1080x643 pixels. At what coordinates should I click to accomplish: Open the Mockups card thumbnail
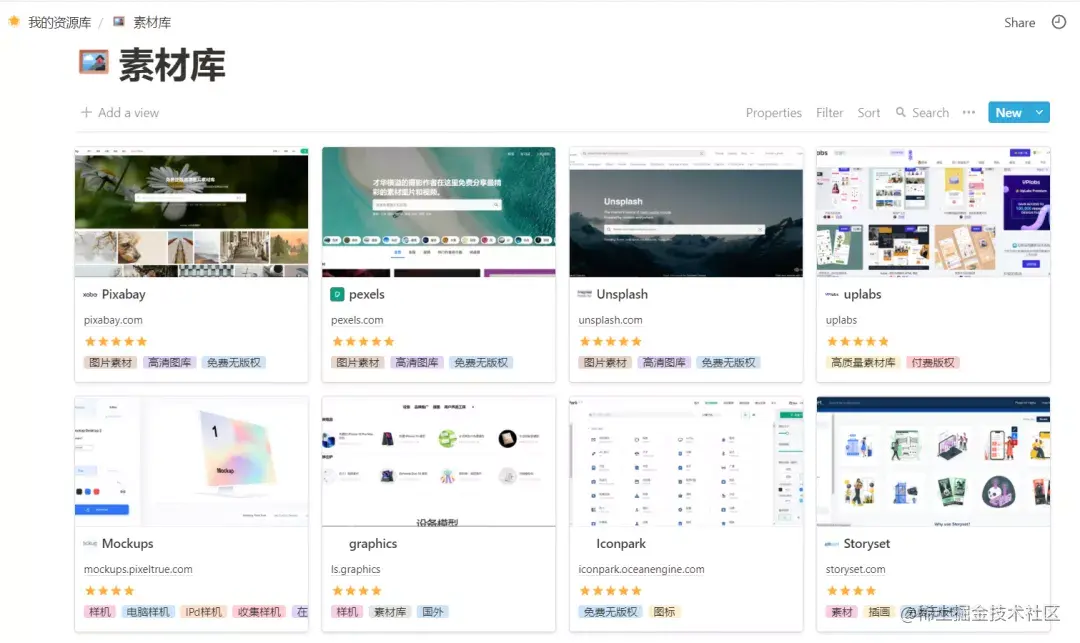(x=191, y=461)
